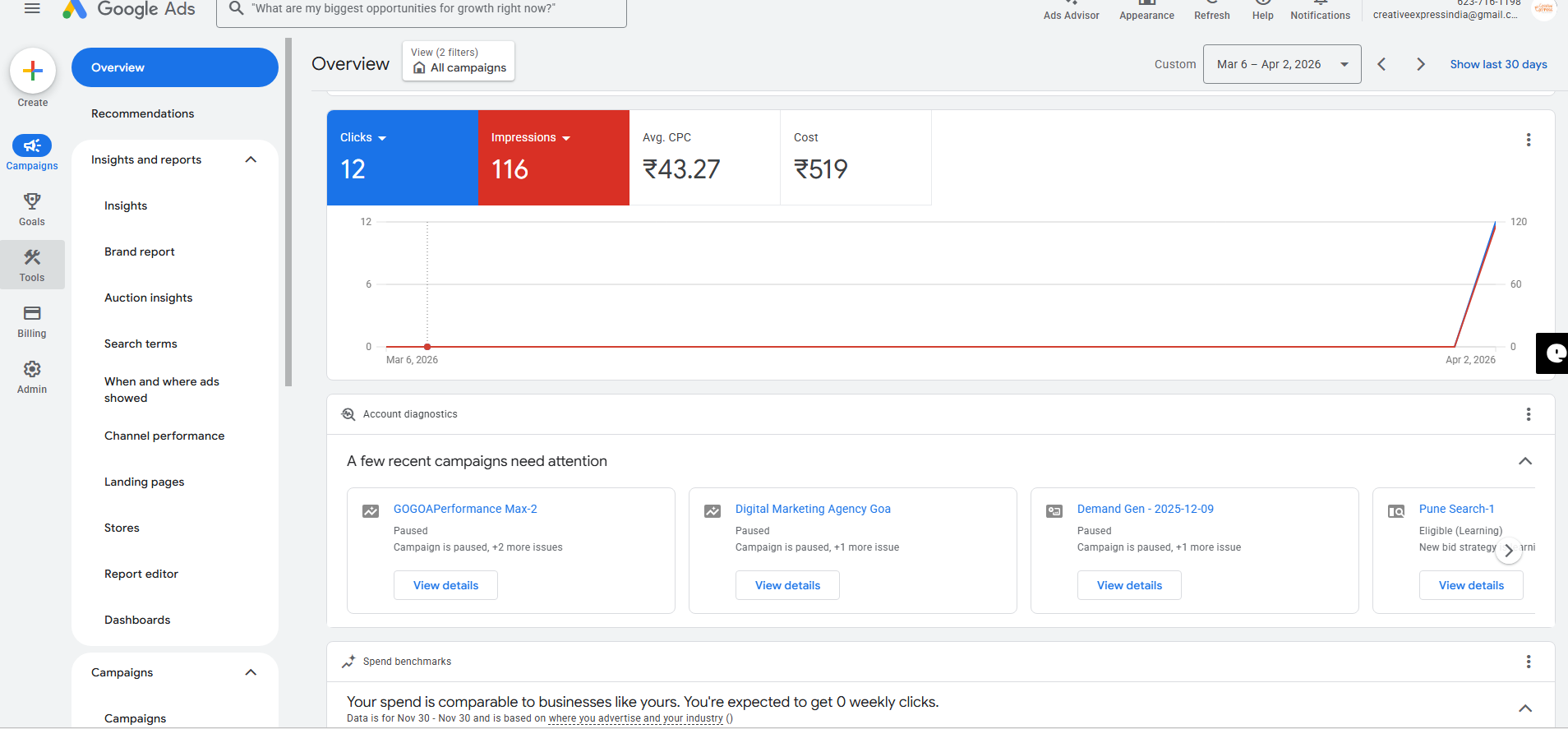Image resolution: width=1568 pixels, height=729 pixels.
Task: Open Pune Search-1 campaign link
Action: (1456, 509)
